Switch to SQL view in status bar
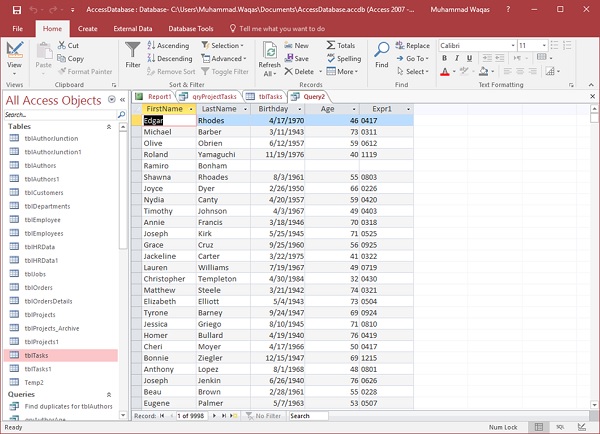 [563, 427]
